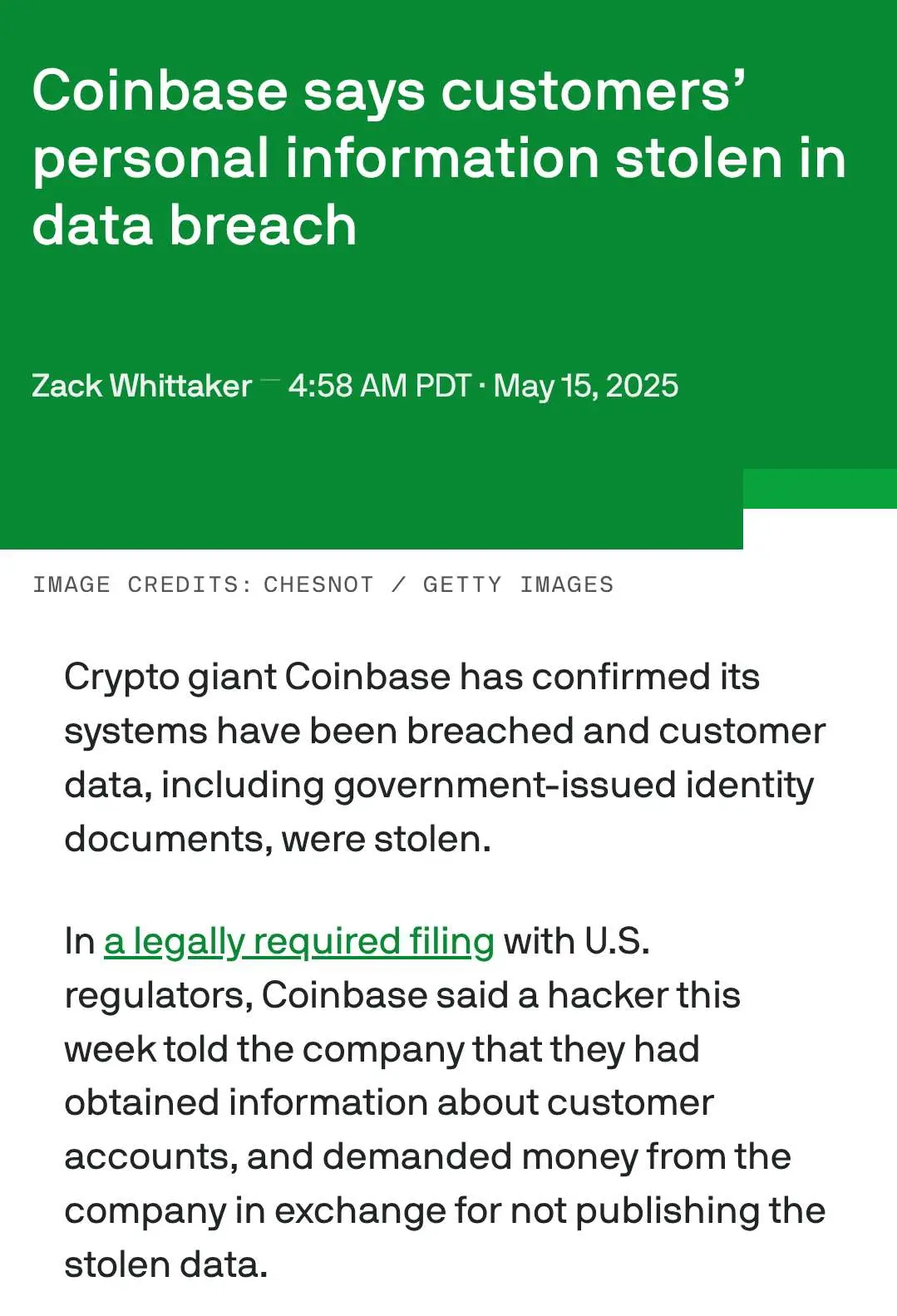Click the 'May 15, 2025' publication date
897x1316 pixels.
[586, 386]
